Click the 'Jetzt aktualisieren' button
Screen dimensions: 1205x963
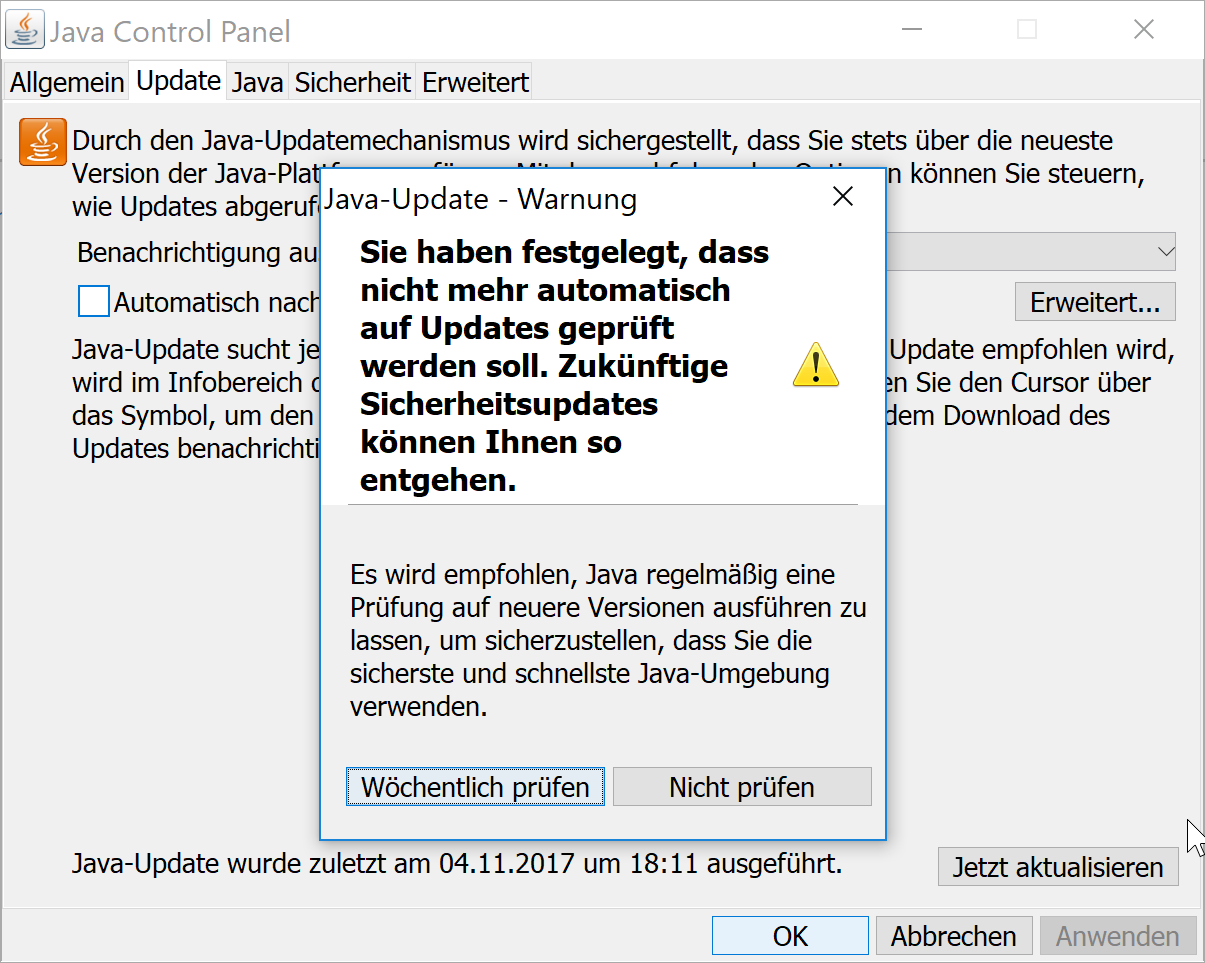tap(1058, 867)
